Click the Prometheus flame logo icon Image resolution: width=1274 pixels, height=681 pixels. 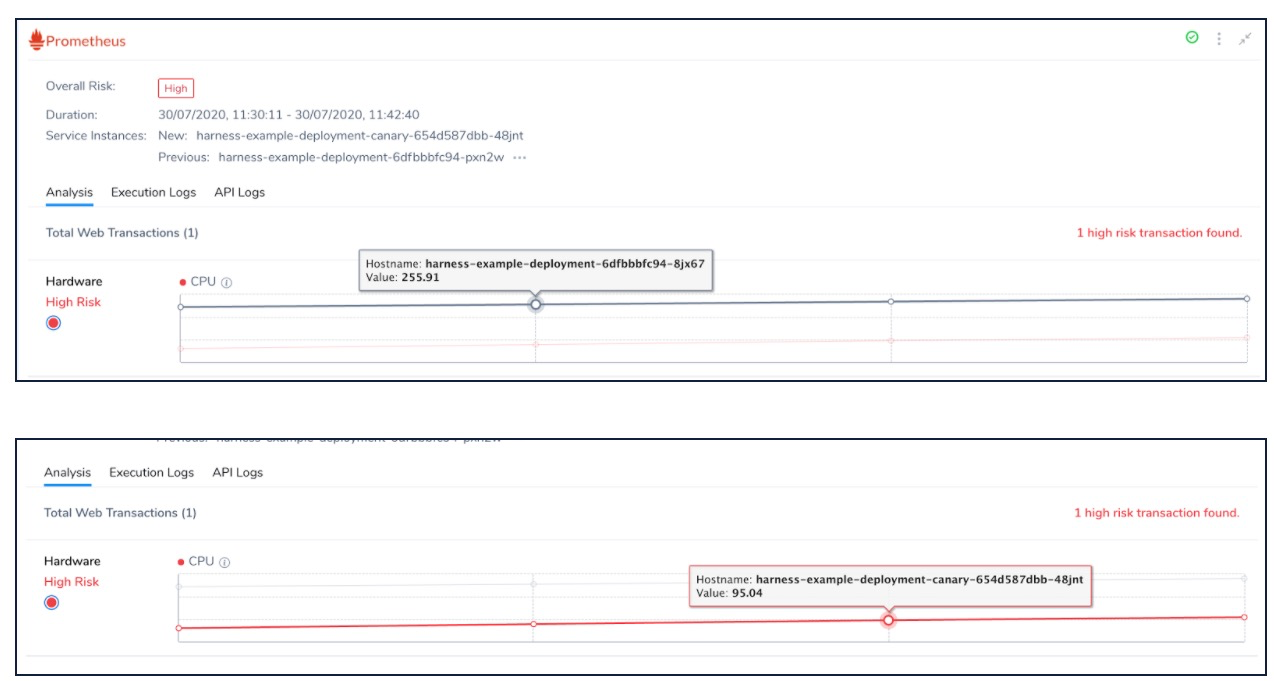[37, 40]
